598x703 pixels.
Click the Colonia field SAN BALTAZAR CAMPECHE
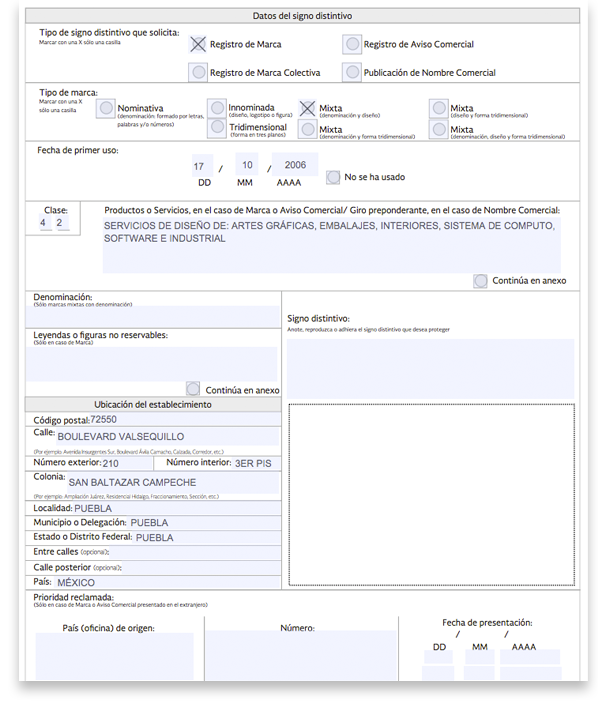point(173,483)
